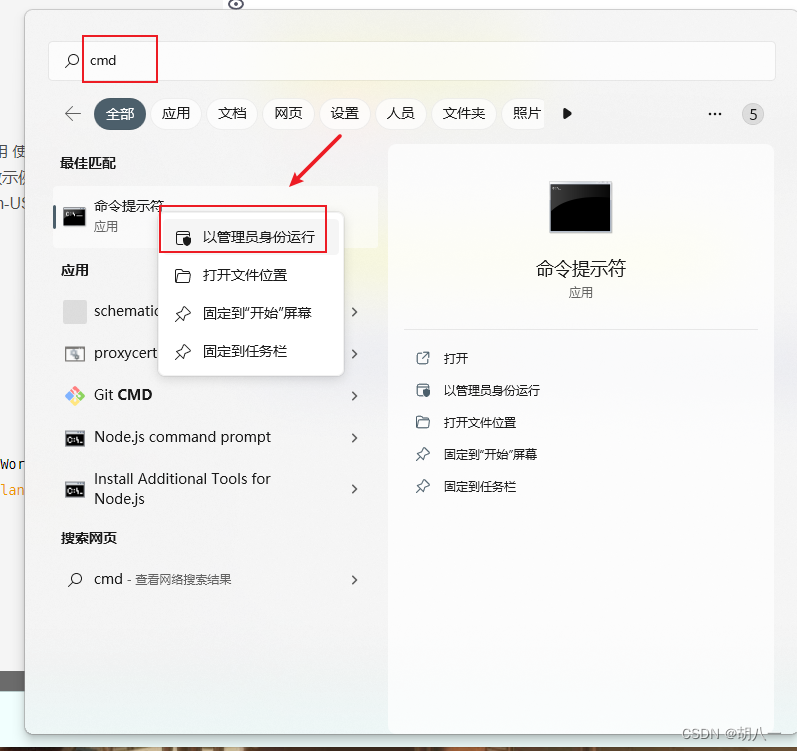The image size is (797, 751).
Task: Choose 固定到任务栏 in context menu
Action: click(249, 352)
